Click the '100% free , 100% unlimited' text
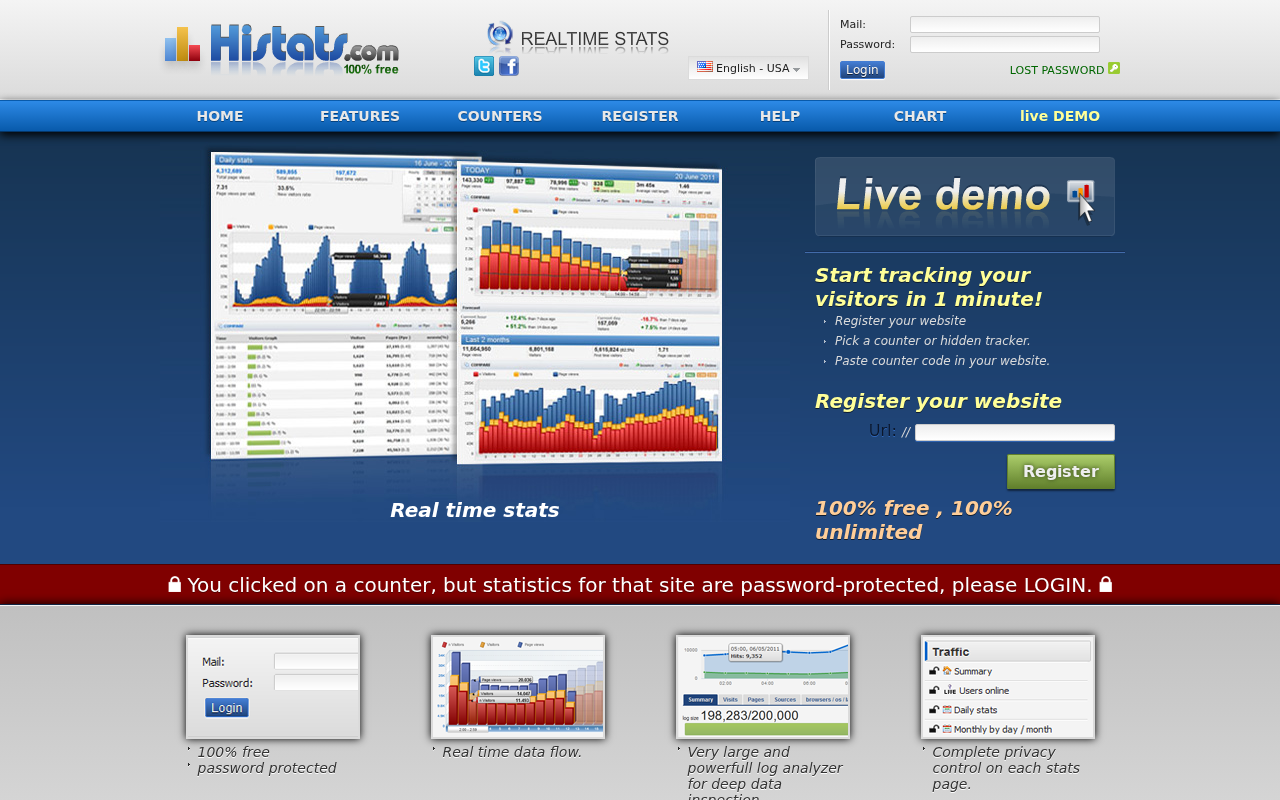The width and height of the screenshot is (1280, 800). 914,520
